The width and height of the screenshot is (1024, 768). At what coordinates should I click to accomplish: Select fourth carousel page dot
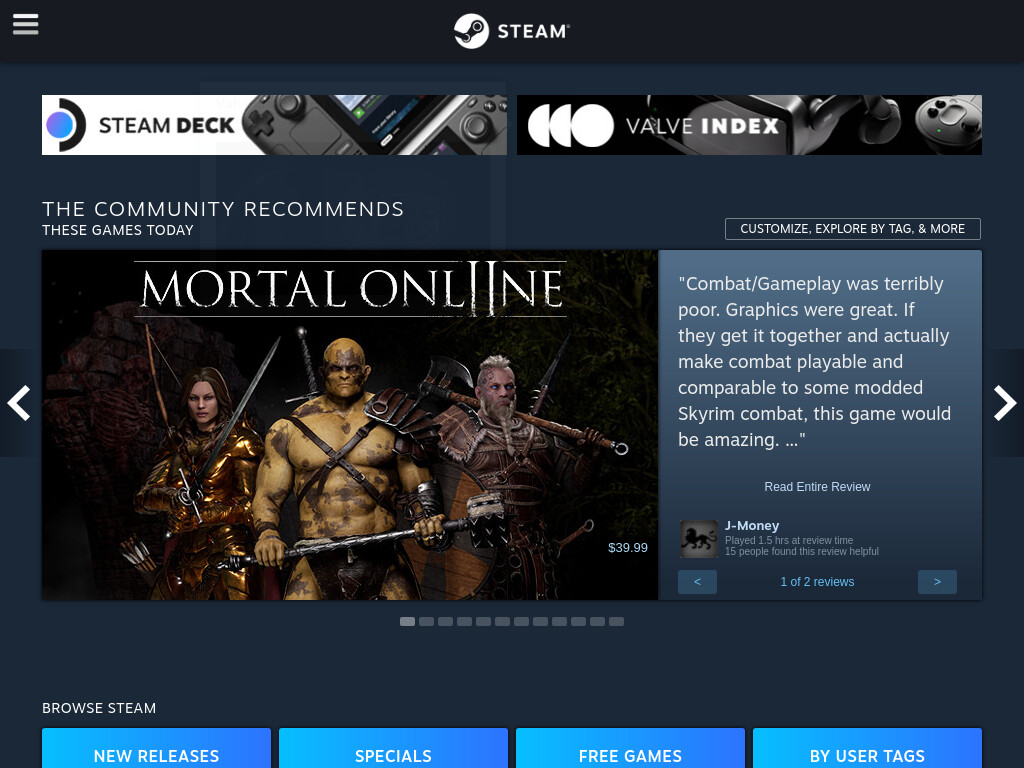[464, 622]
